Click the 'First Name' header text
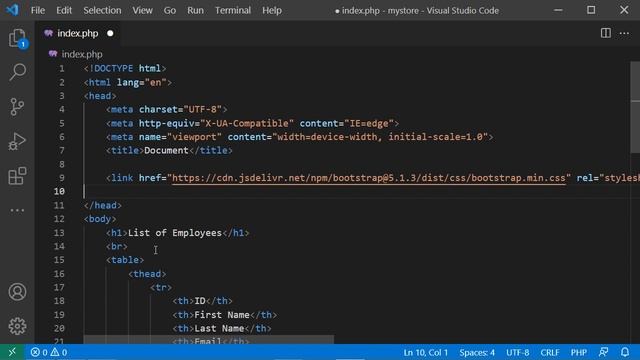Screen dimensions: 640x360 [x=222, y=315]
